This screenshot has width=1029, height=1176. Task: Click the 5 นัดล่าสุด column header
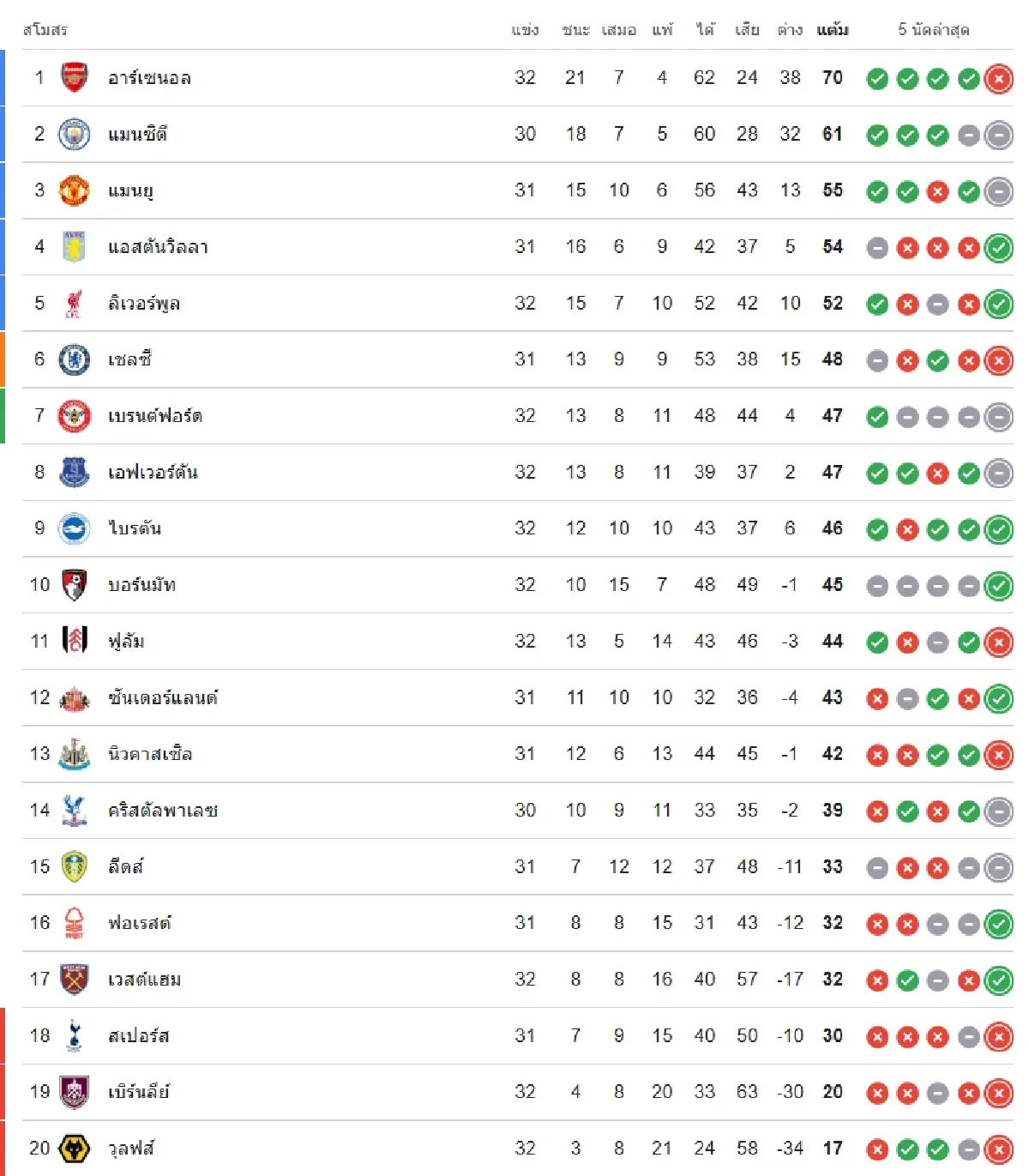[x=934, y=30]
